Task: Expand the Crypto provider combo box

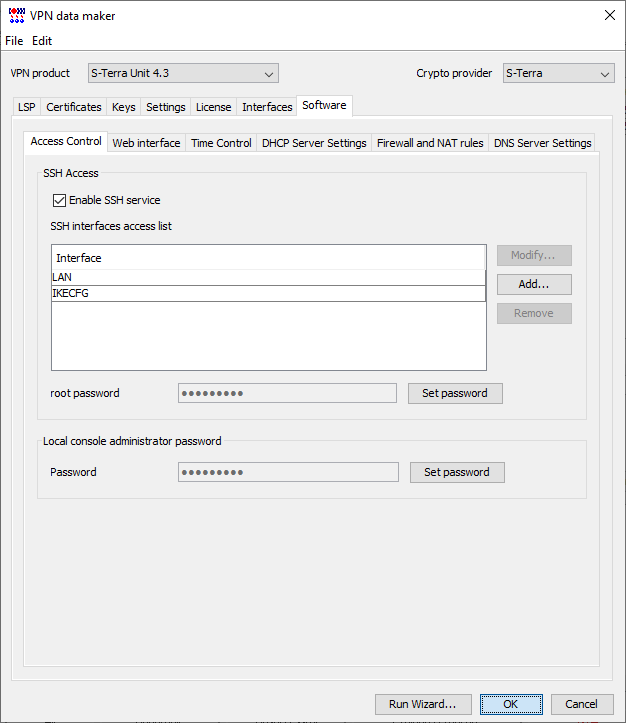Action: pos(557,73)
